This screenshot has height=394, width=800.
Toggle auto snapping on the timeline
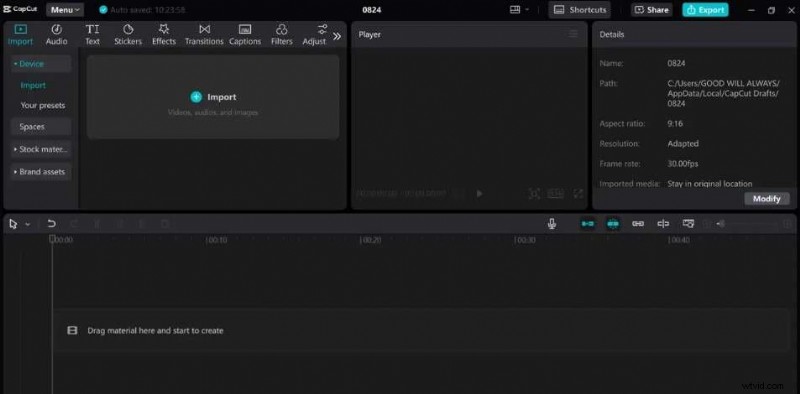click(613, 224)
